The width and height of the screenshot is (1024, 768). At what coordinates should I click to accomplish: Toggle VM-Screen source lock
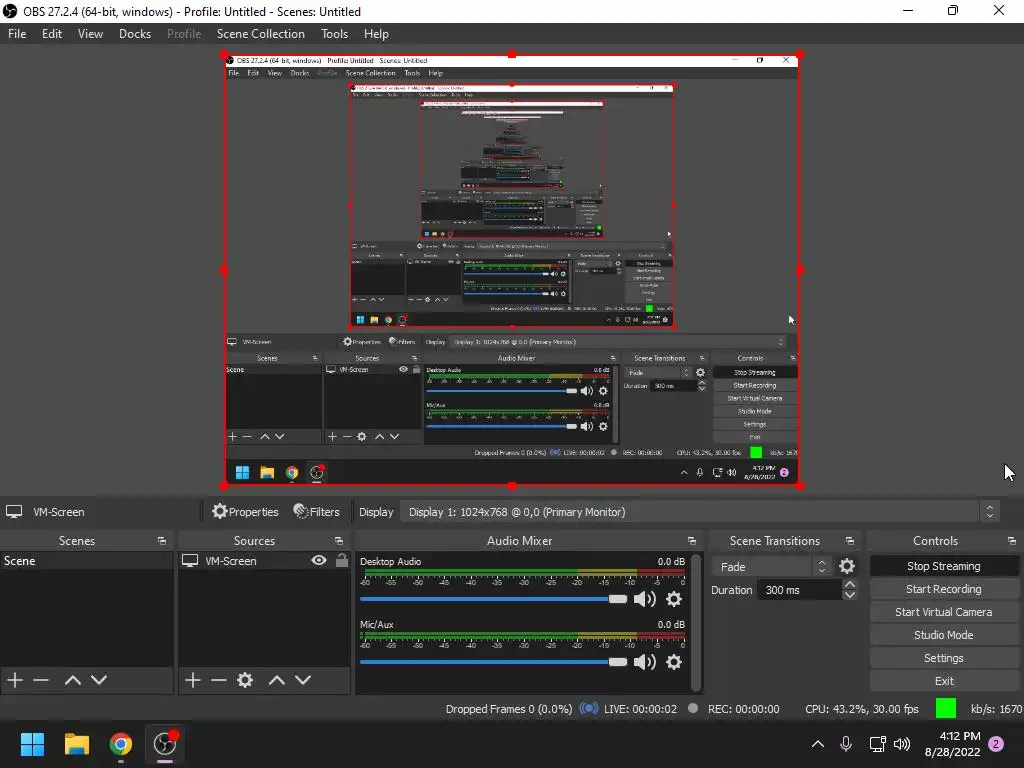coord(342,560)
